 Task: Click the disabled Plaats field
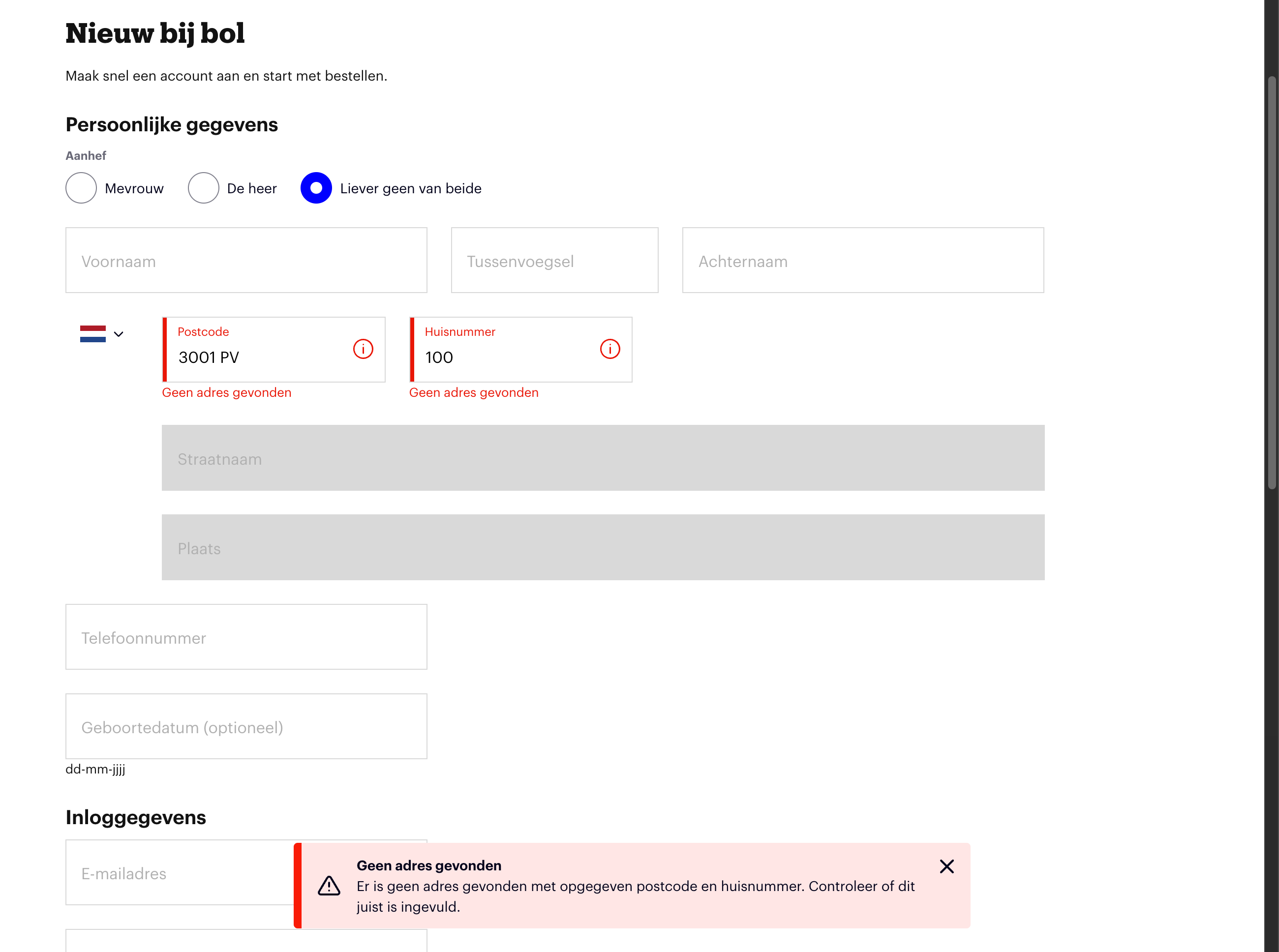(x=602, y=547)
